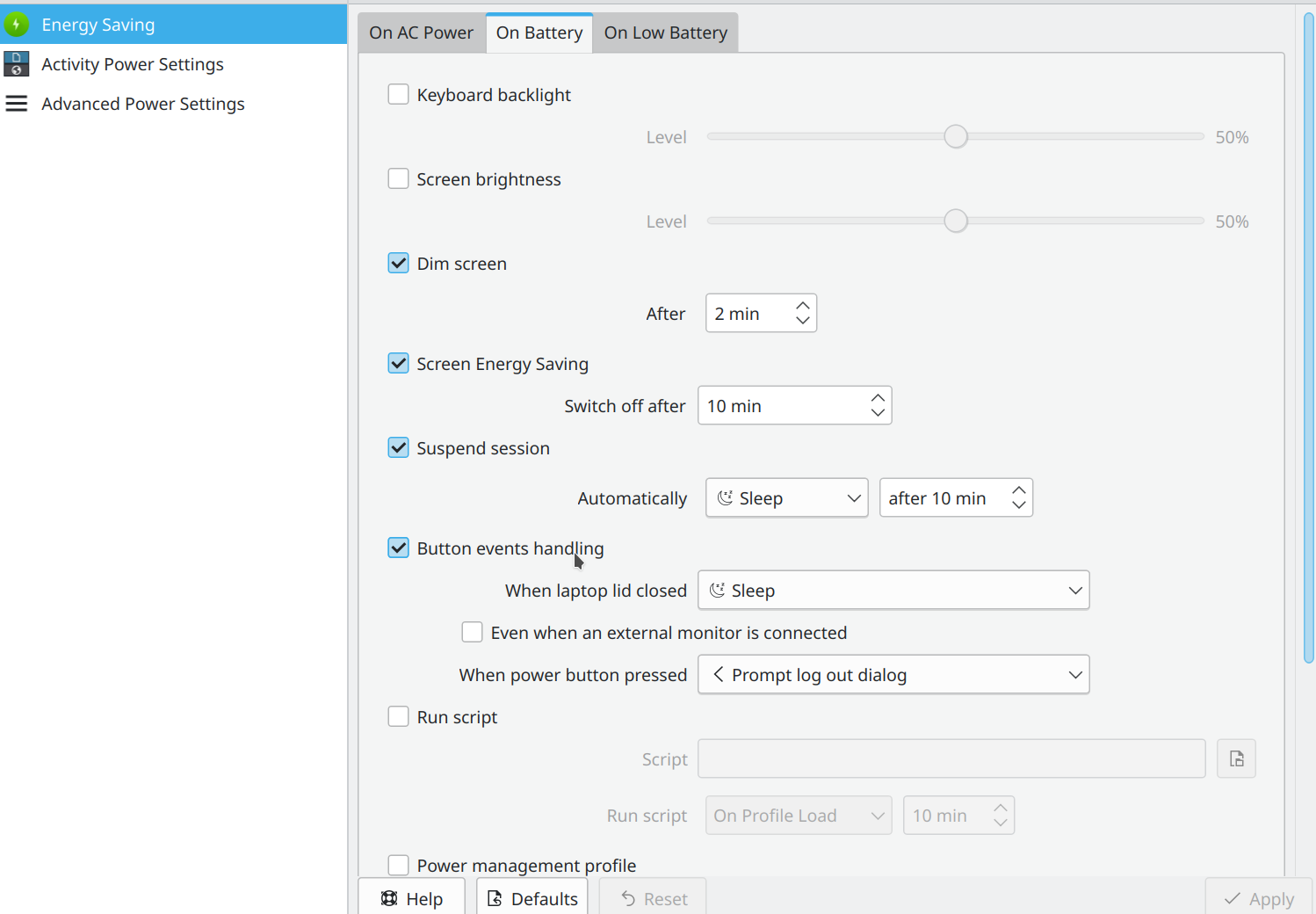Click the green Energy Saving lightning icon
The width and height of the screenshot is (1316, 914).
pos(17,25)
